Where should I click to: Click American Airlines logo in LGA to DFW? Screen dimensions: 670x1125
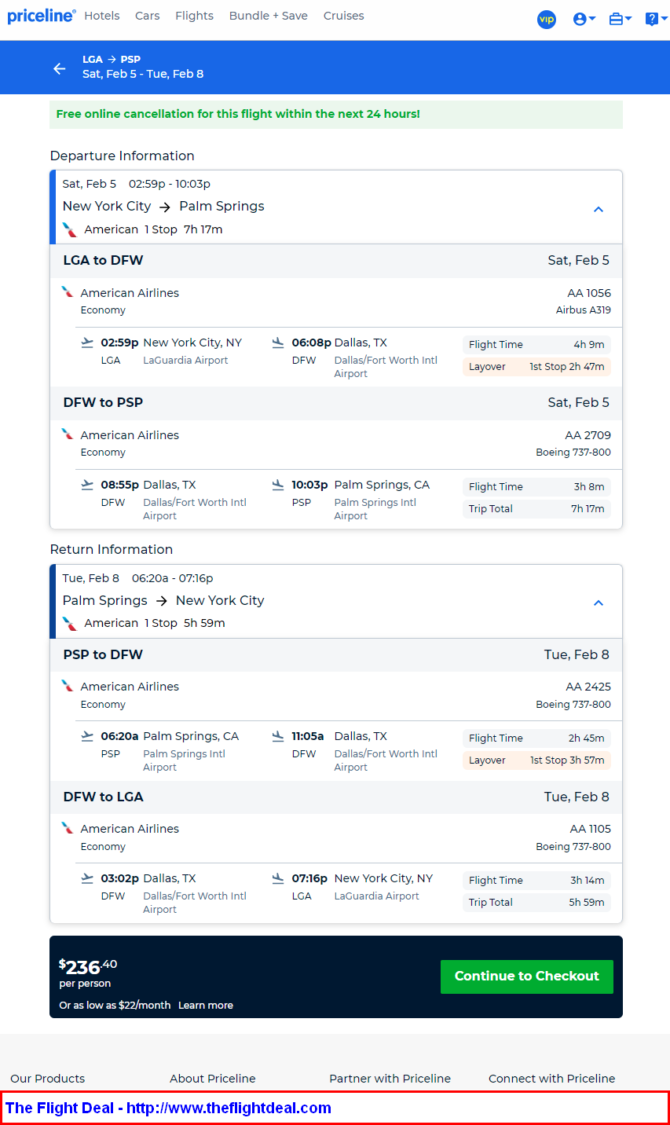[67, 292]
